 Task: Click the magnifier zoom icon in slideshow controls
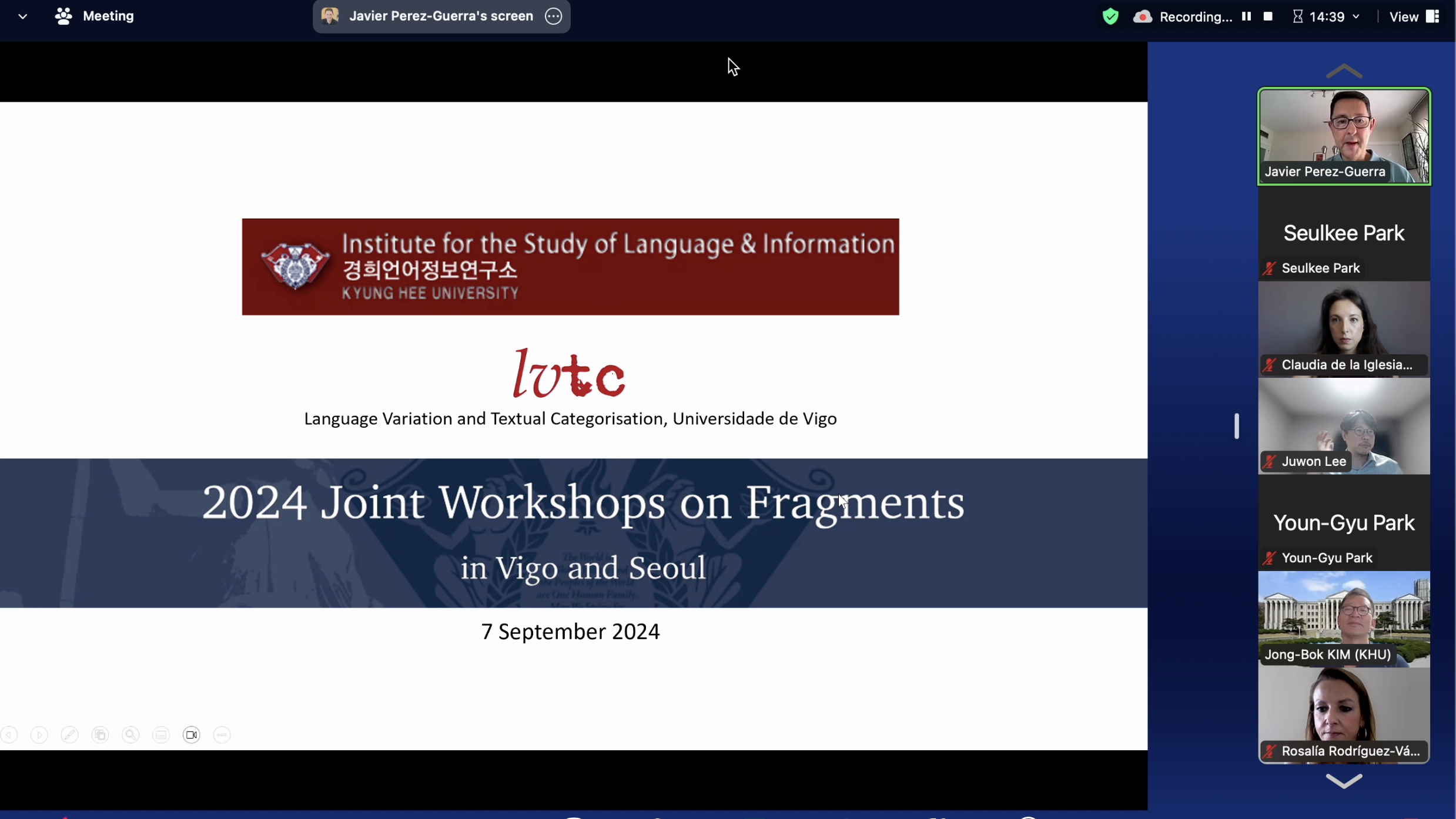[130, 735]
